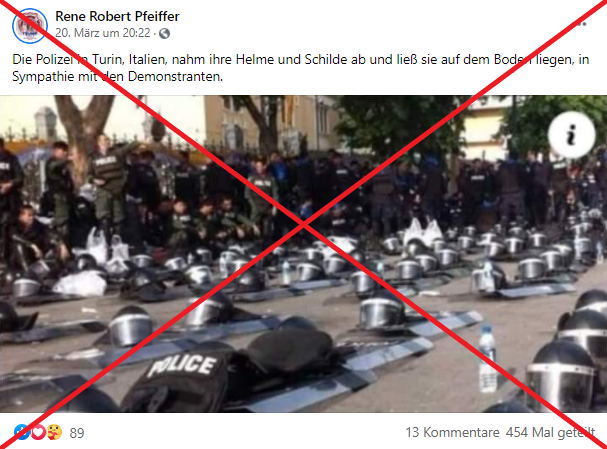This screenshot has height=449, width=607.
Task: Open the 454 Mal geteilt shares list
Action: click(x=550, y=432)
